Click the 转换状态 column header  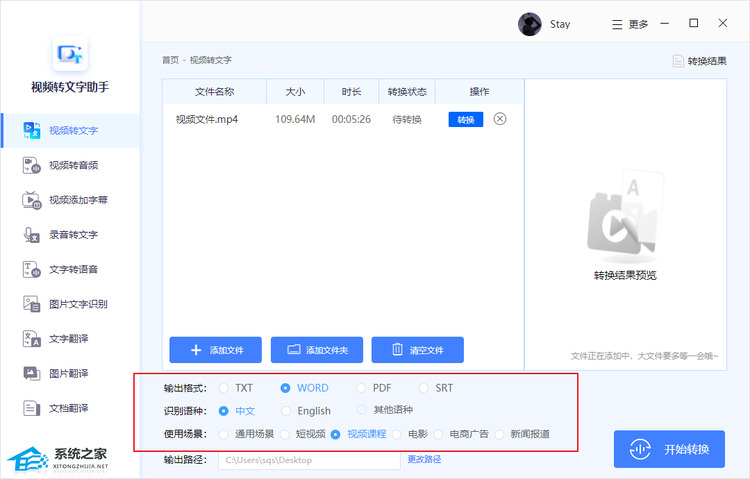(407, 92)
